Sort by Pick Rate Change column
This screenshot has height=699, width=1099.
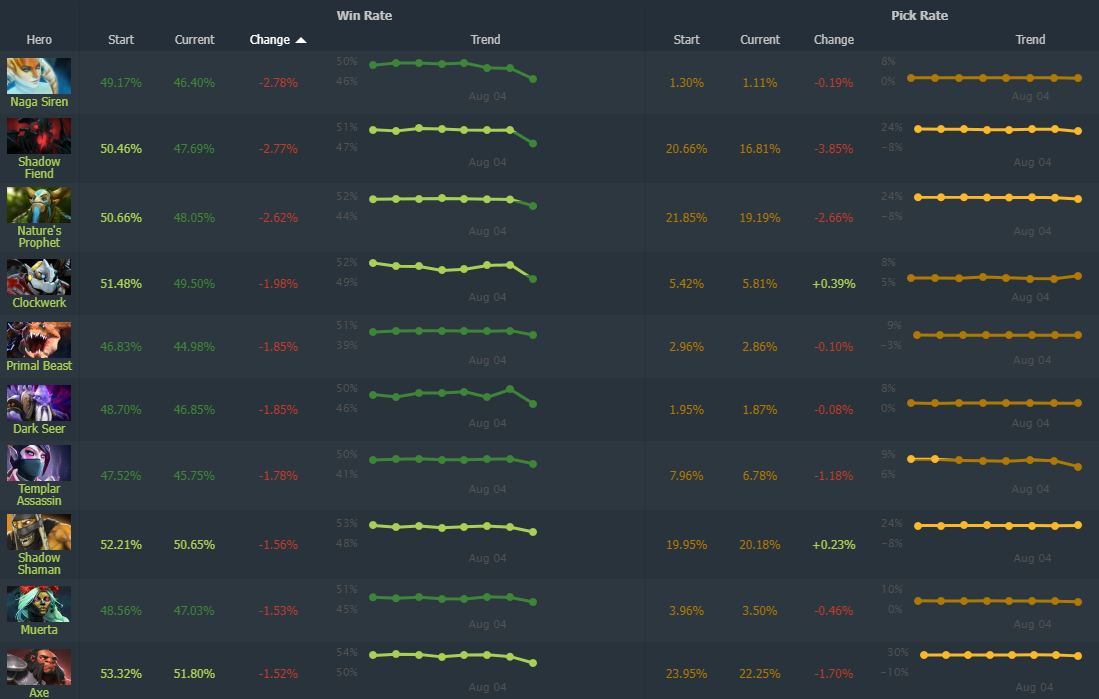[833, 40]
